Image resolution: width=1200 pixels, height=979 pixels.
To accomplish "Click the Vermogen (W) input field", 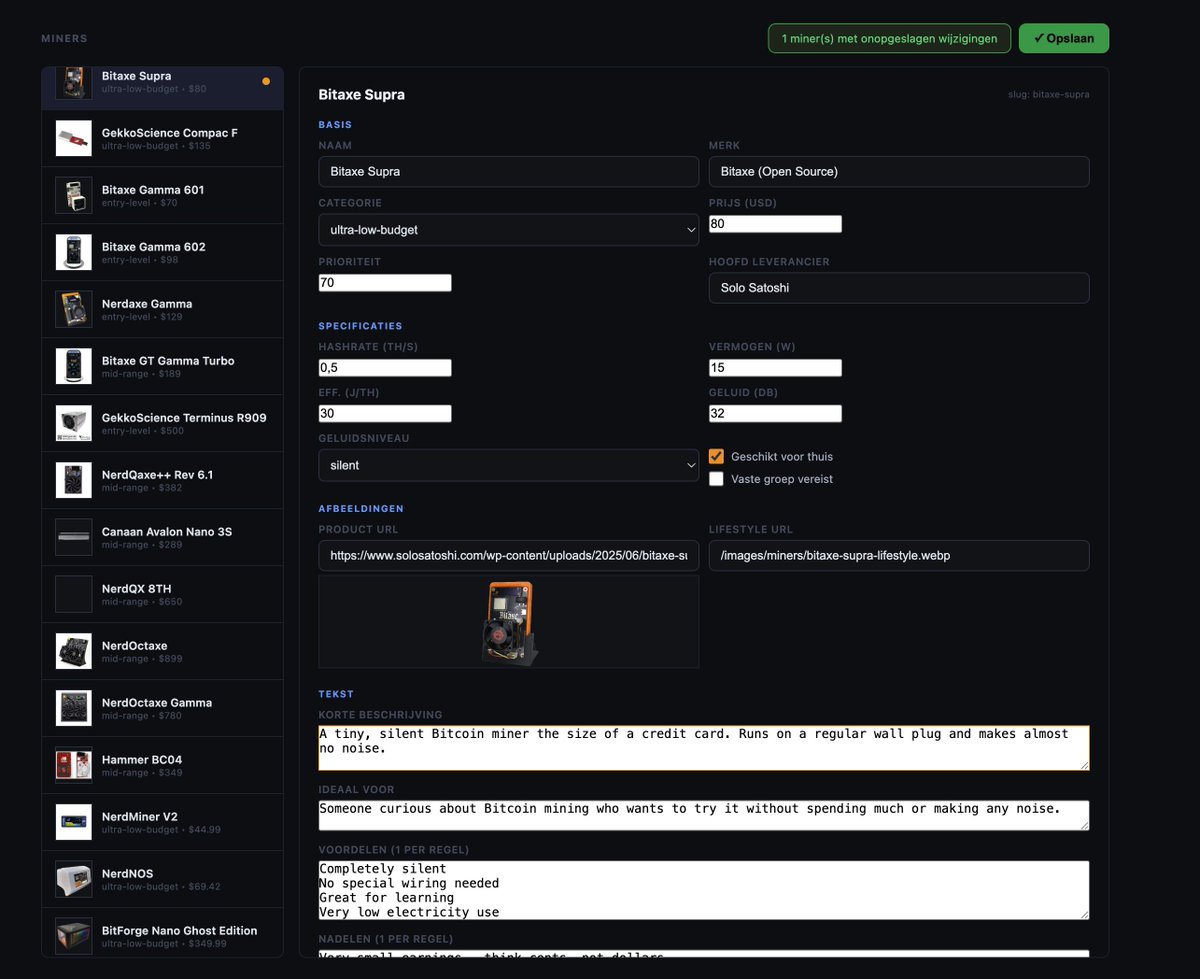I will [x=775, y=368].
